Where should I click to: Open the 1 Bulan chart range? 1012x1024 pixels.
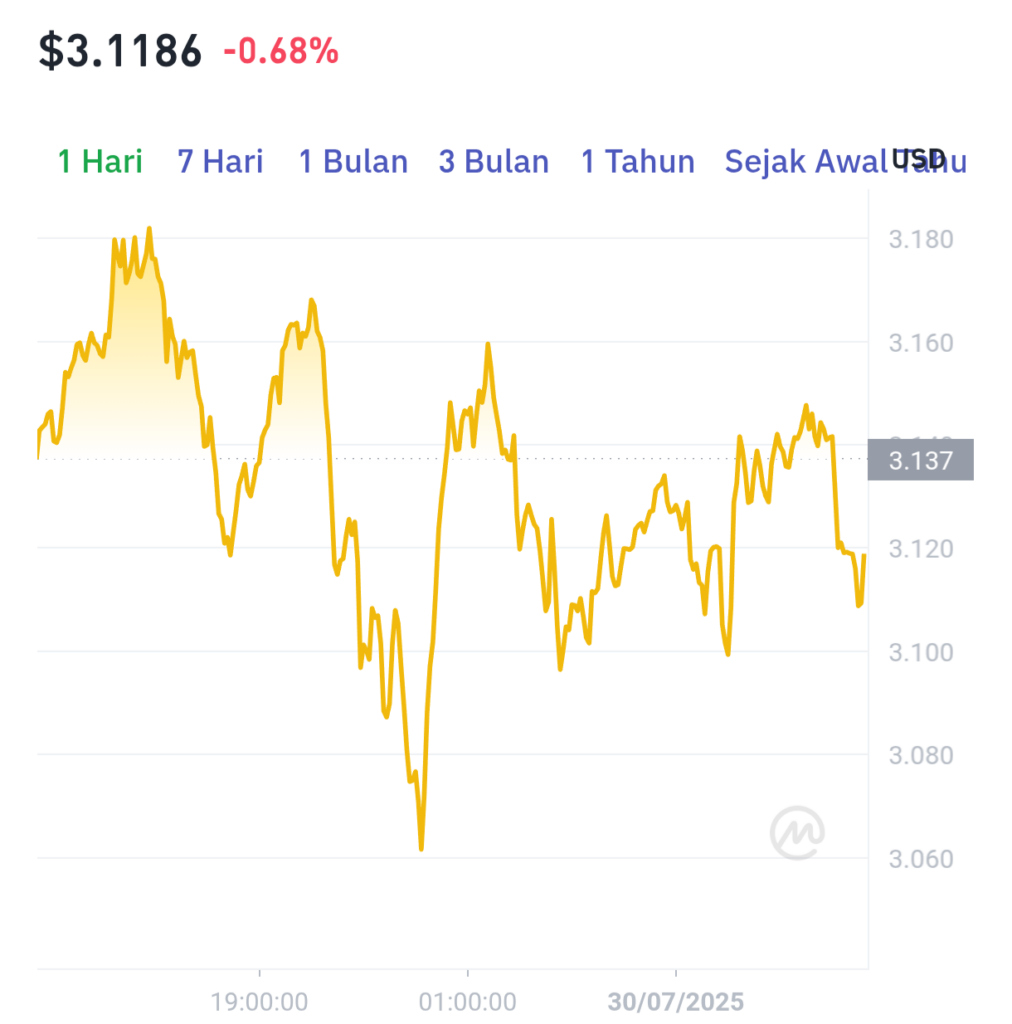(353, 161)
